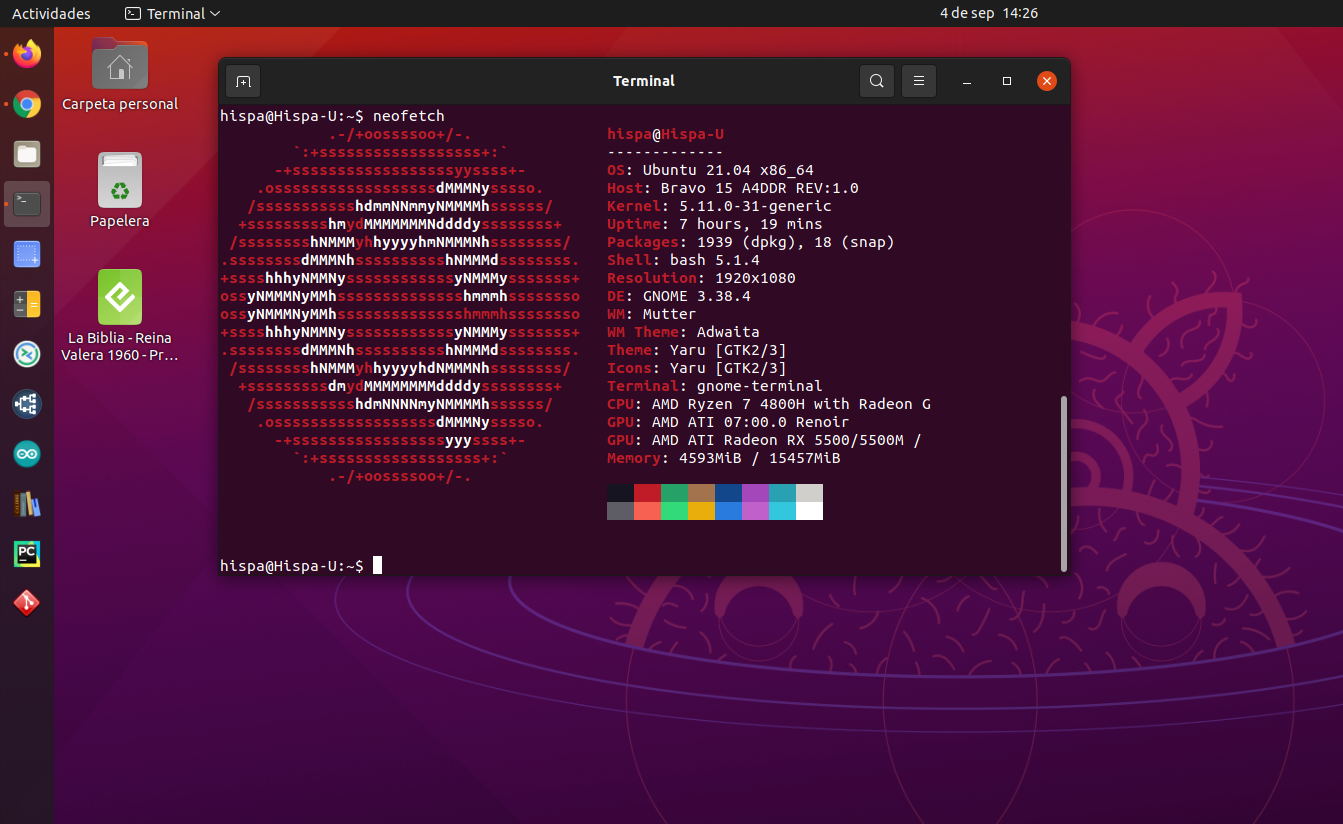Launch Google Chrome from the dock
The width and height of the screenshot is (1343, 824).
[27, 104]
